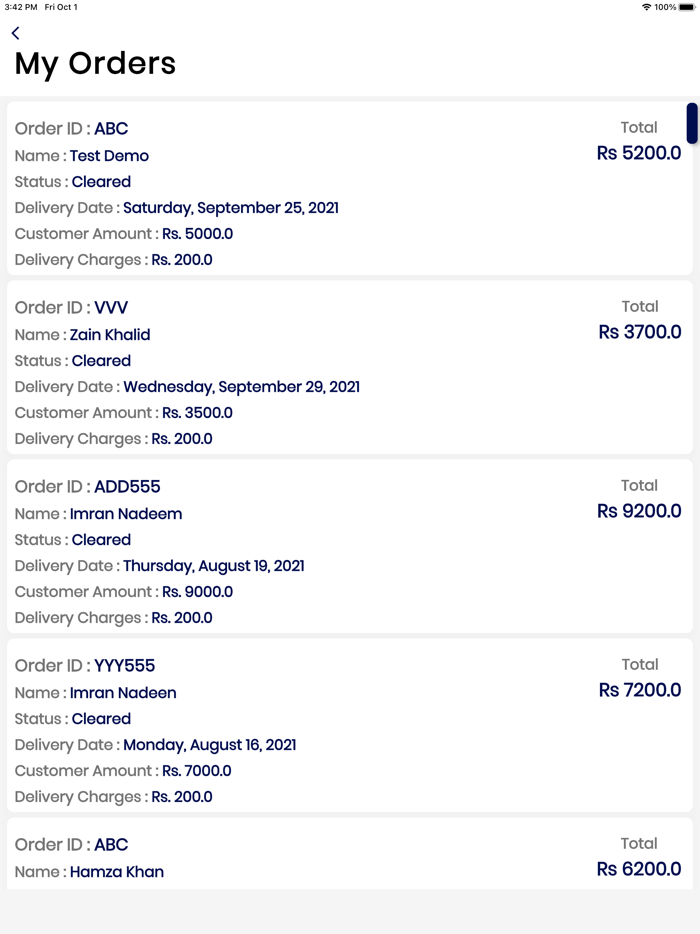Click the vertical scrollbar thumb
The height and width of the screenshot is (934, 700).
tap(692, 123)
